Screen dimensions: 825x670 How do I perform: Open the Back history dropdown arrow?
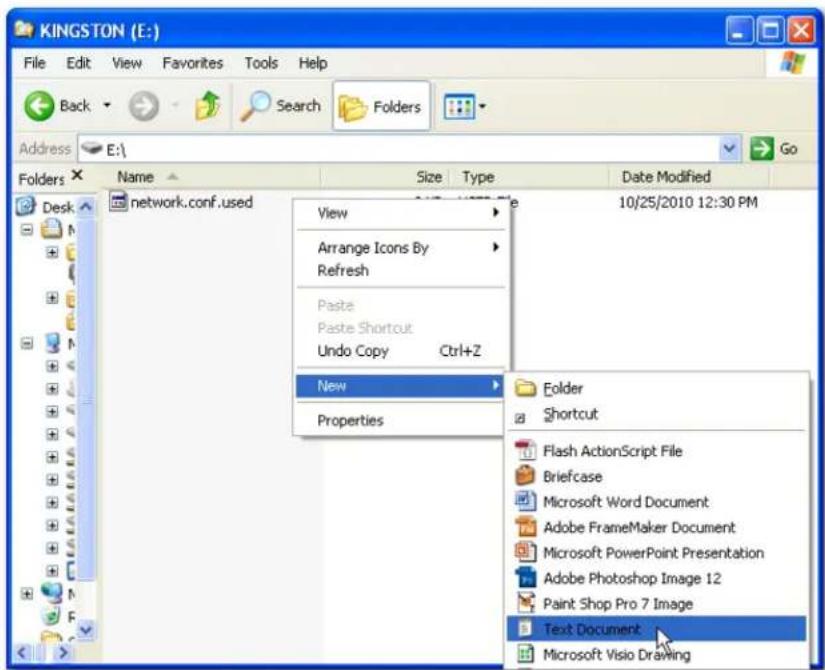coord(107,105)
